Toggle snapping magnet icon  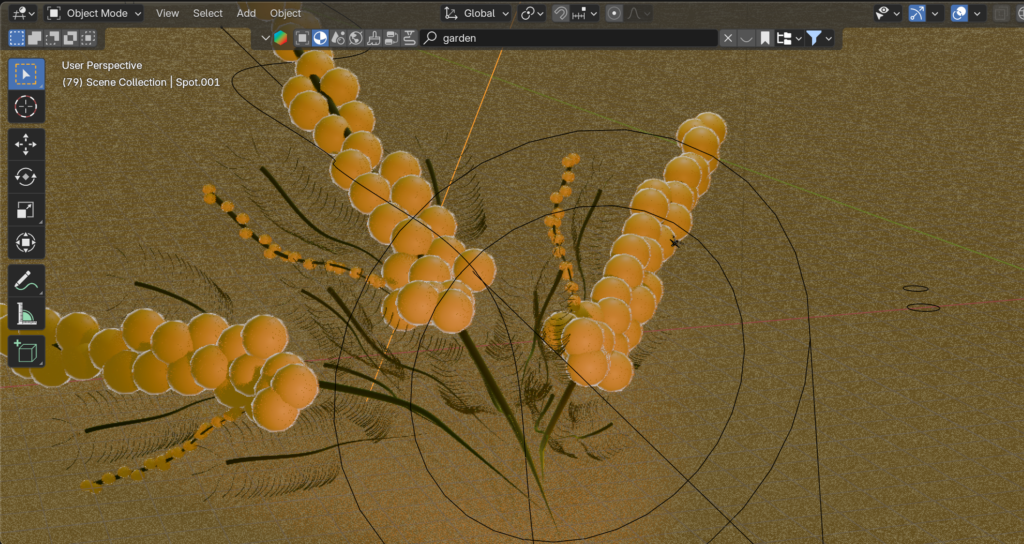pos(562,13)
